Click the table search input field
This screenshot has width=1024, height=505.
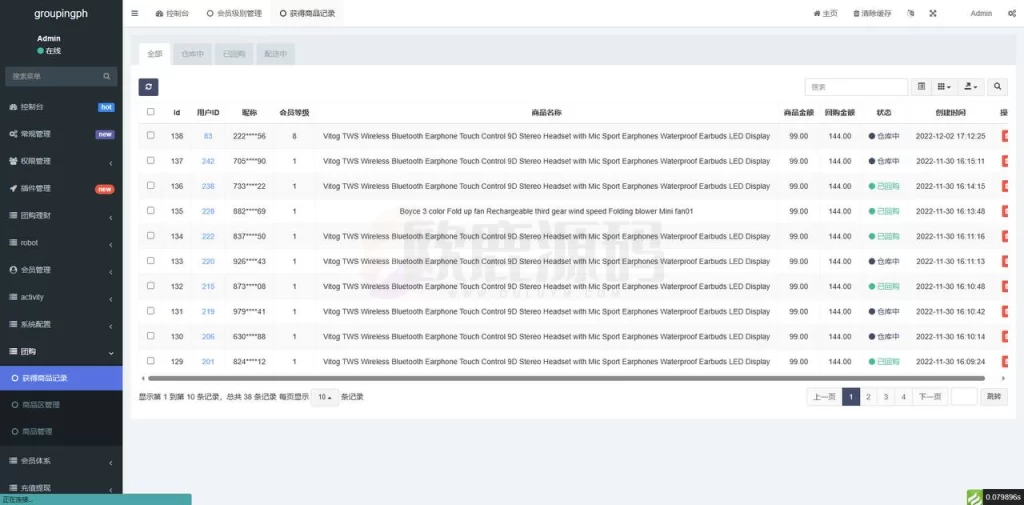[x=856, y=87]
